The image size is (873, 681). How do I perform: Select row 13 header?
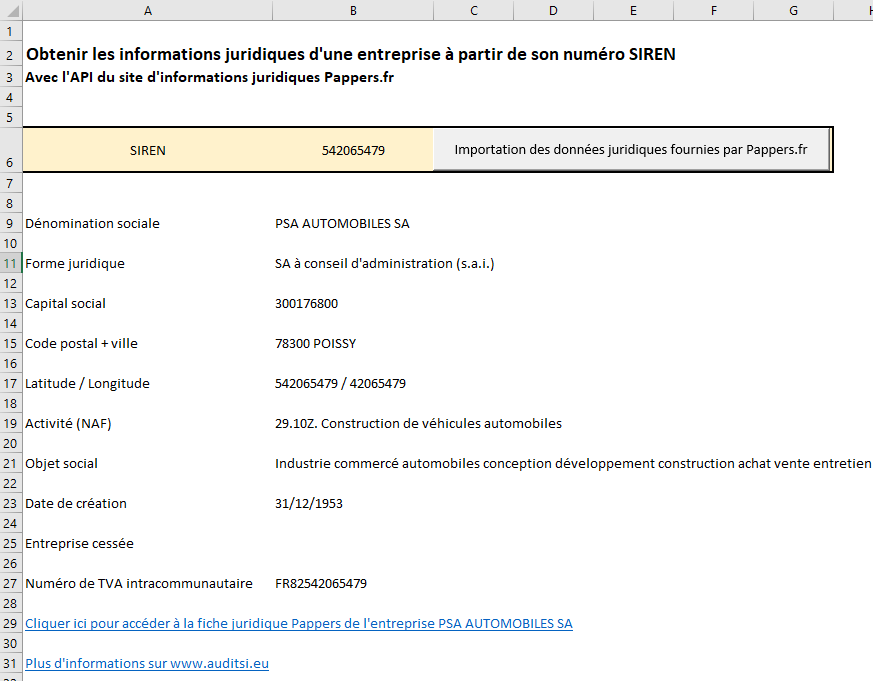[x=10, y=303]
